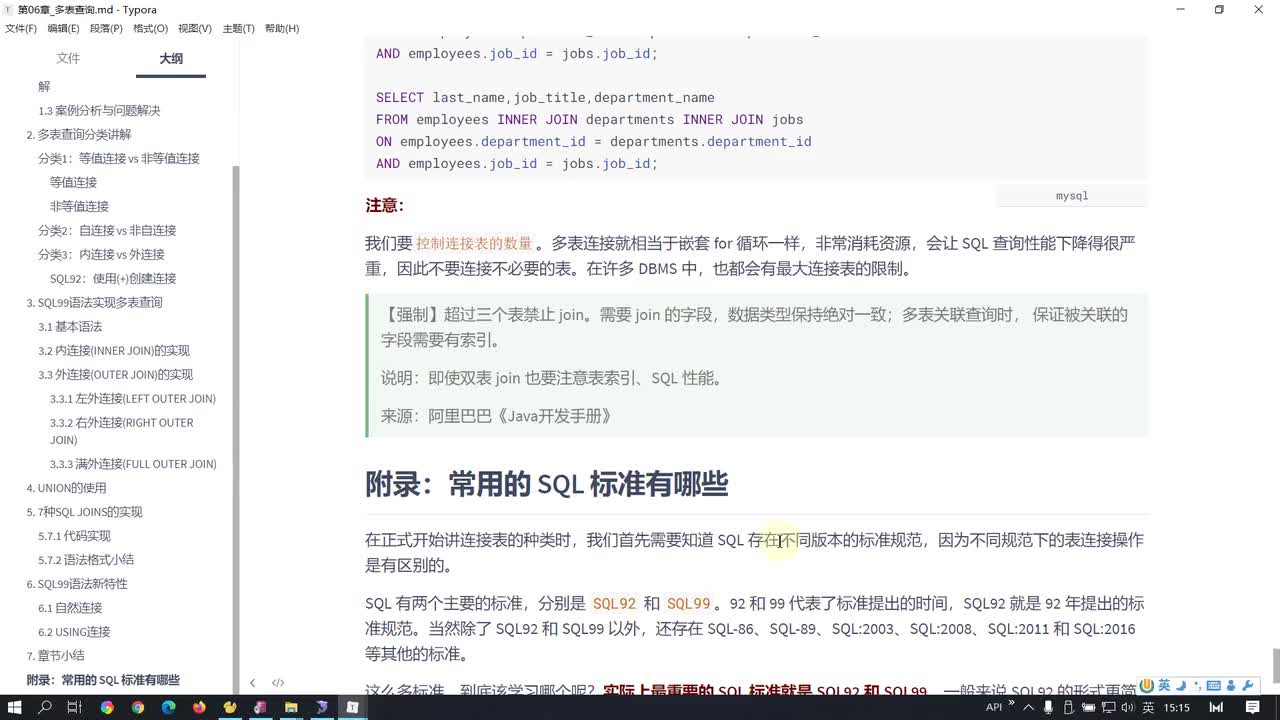1280x720 pixels.
Task: Open 5. 7种SQL JOINS的实现 heading
Action: tap(84, 512)
